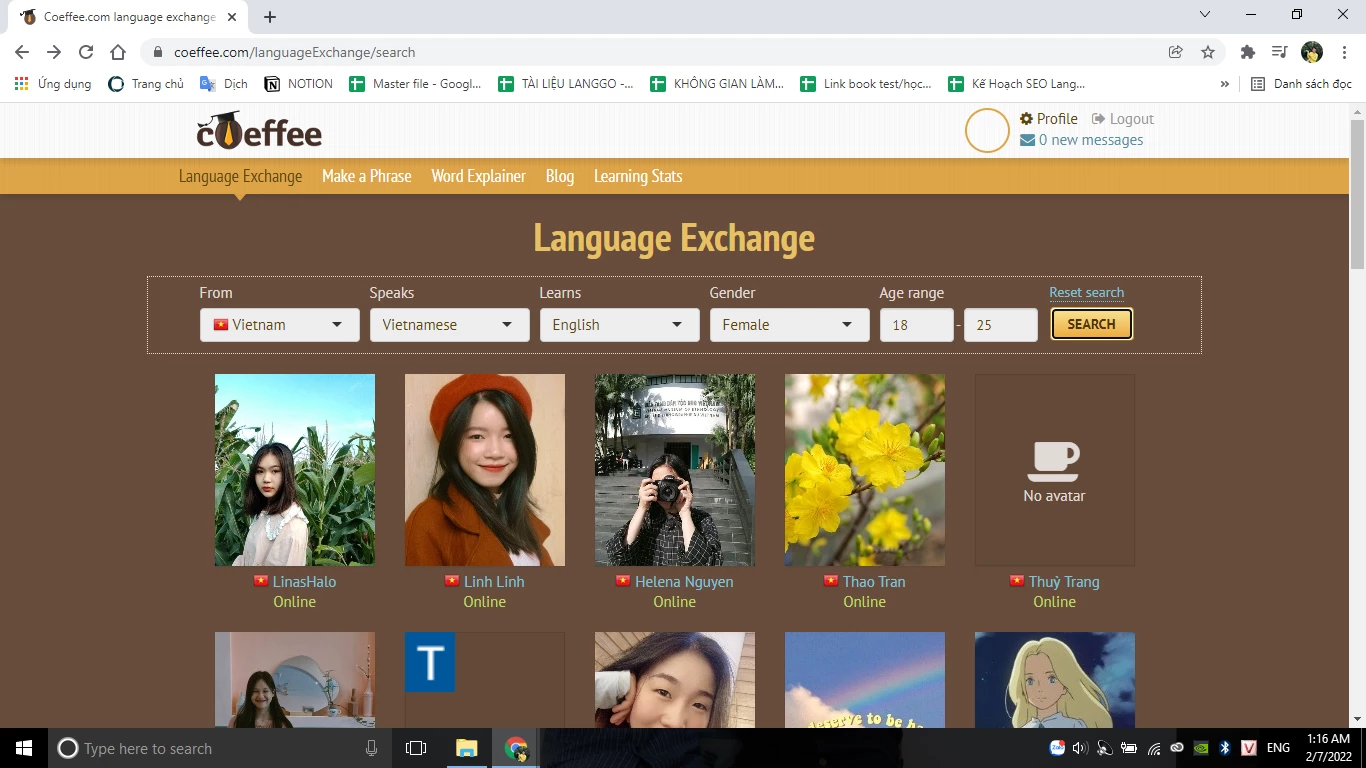Click the SEARCH button
The height and width of the screenshot is (768, 1366).
pos(1091,324)
